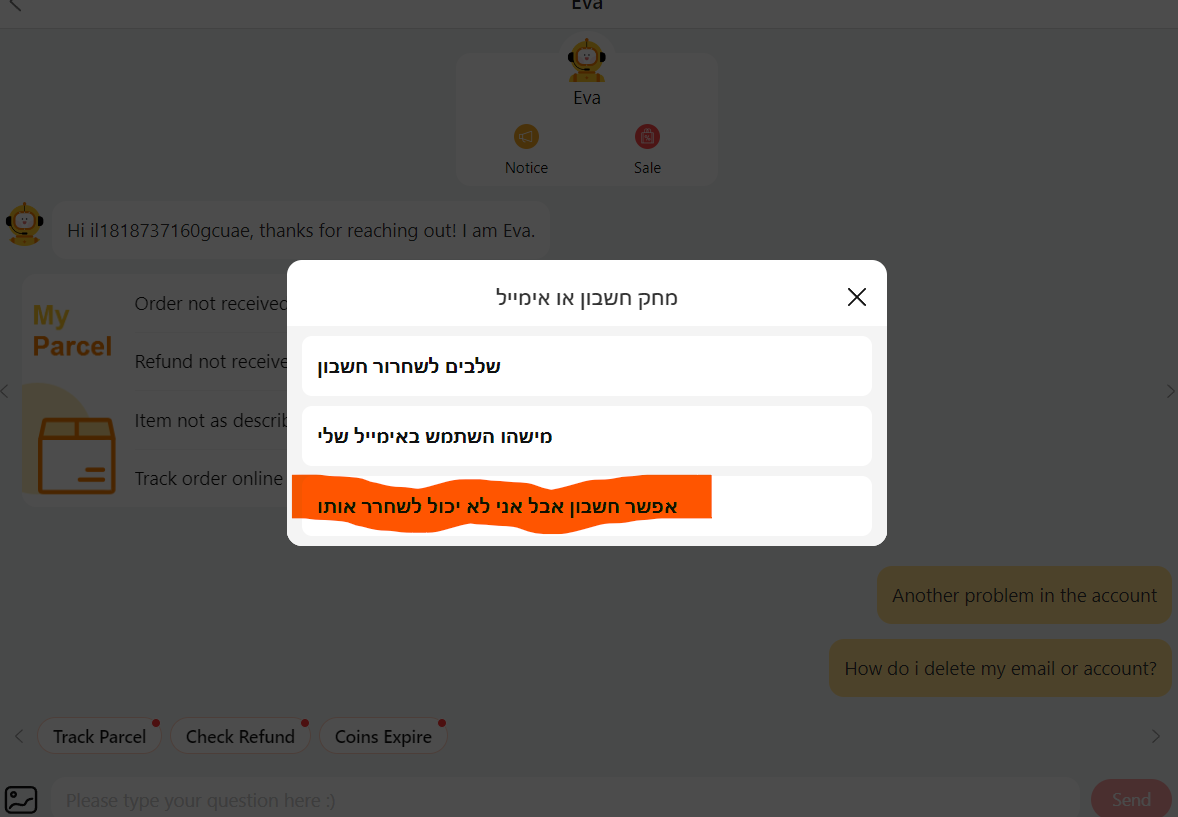This screenshot has width=1178, height=817.
Task: Open the Notice megaphone icon
Action: click(526, 137)
